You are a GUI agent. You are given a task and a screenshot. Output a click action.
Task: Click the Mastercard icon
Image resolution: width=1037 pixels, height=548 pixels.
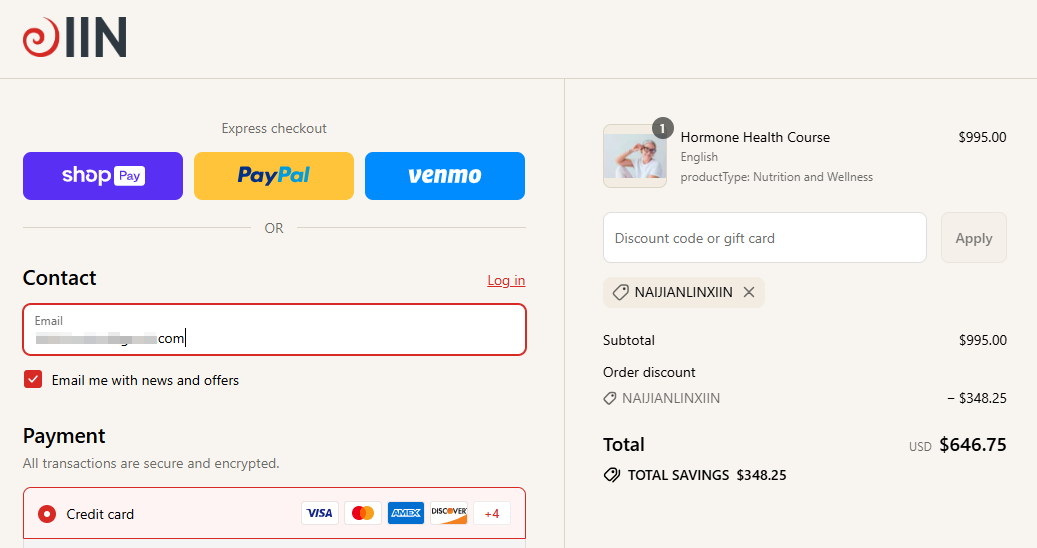coord(363,513)
